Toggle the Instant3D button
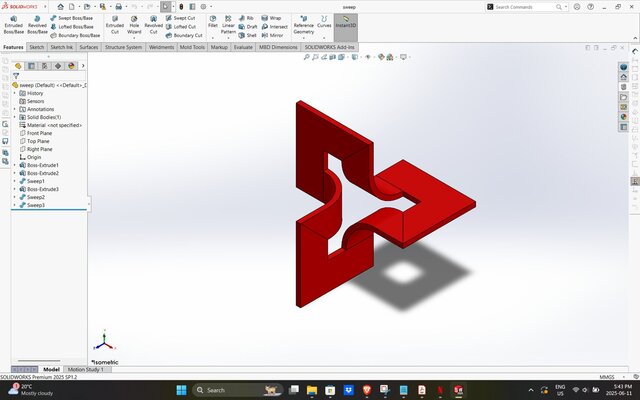 pos(345,24)
